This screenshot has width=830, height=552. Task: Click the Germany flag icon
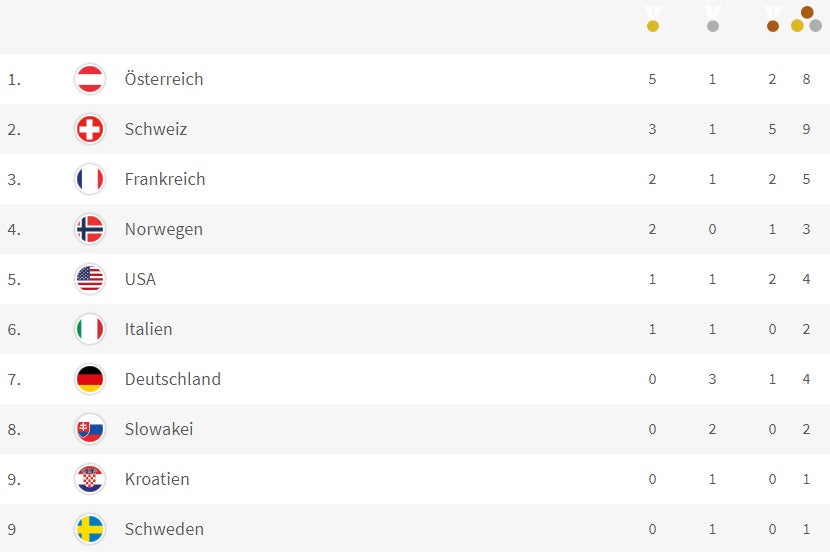tap(90, 379)
